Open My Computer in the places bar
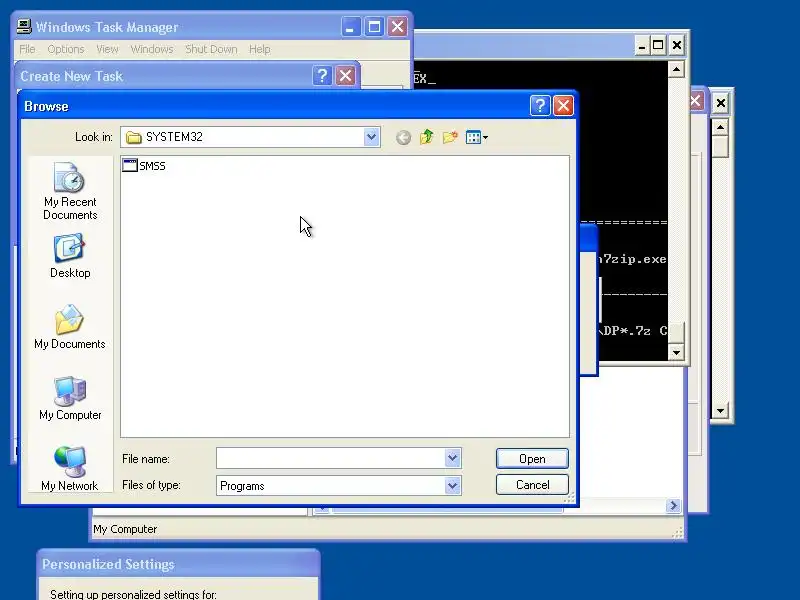 (70, 398)
